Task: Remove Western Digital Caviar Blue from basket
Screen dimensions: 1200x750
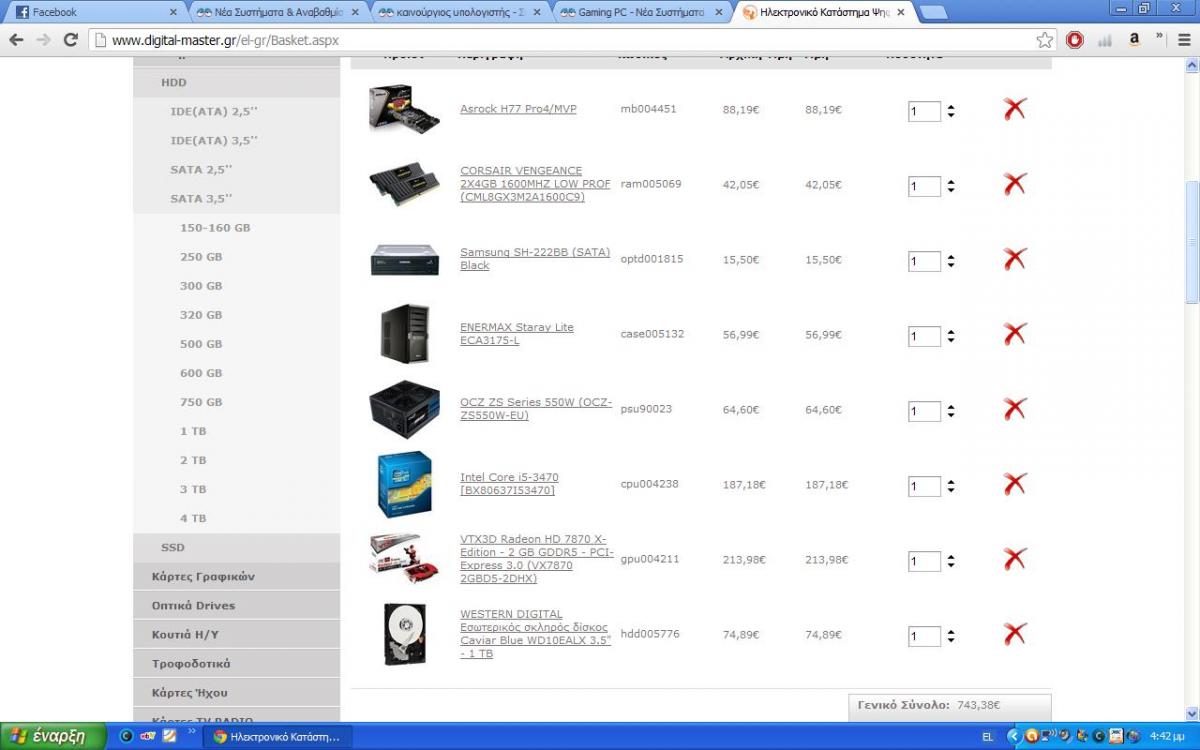Action: coord(1015,634)
